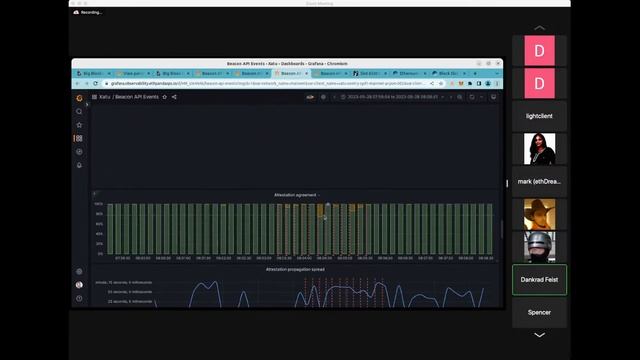Share the page via address bar icon
Image resolution: width=640 pixels, height=360 pixels.
(x=432, y=83)
